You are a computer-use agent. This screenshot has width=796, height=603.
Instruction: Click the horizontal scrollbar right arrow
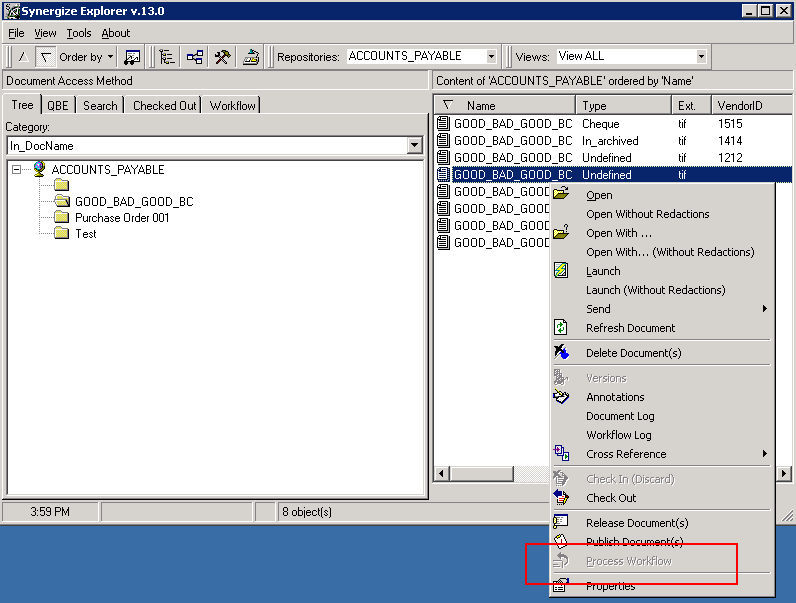(x=784, y=474)
